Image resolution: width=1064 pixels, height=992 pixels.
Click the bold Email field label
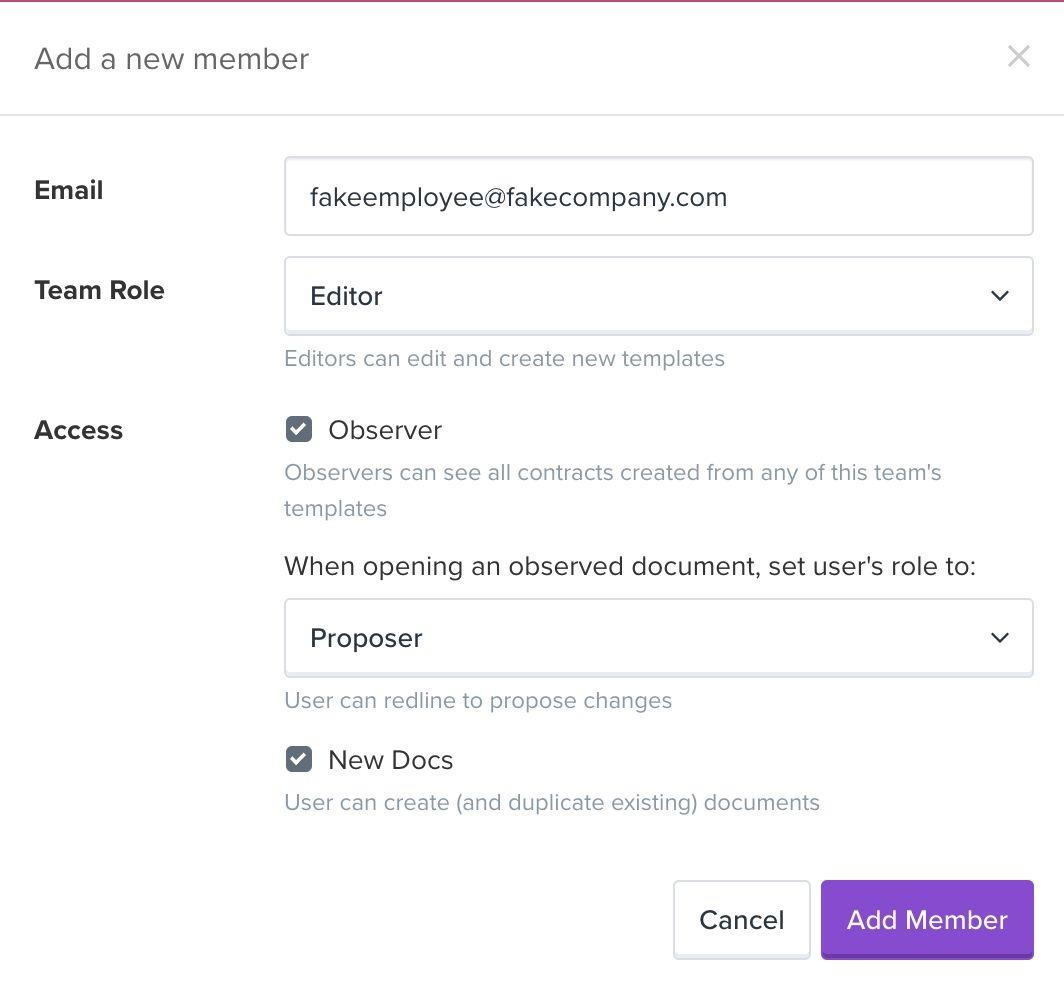point(69,191)
